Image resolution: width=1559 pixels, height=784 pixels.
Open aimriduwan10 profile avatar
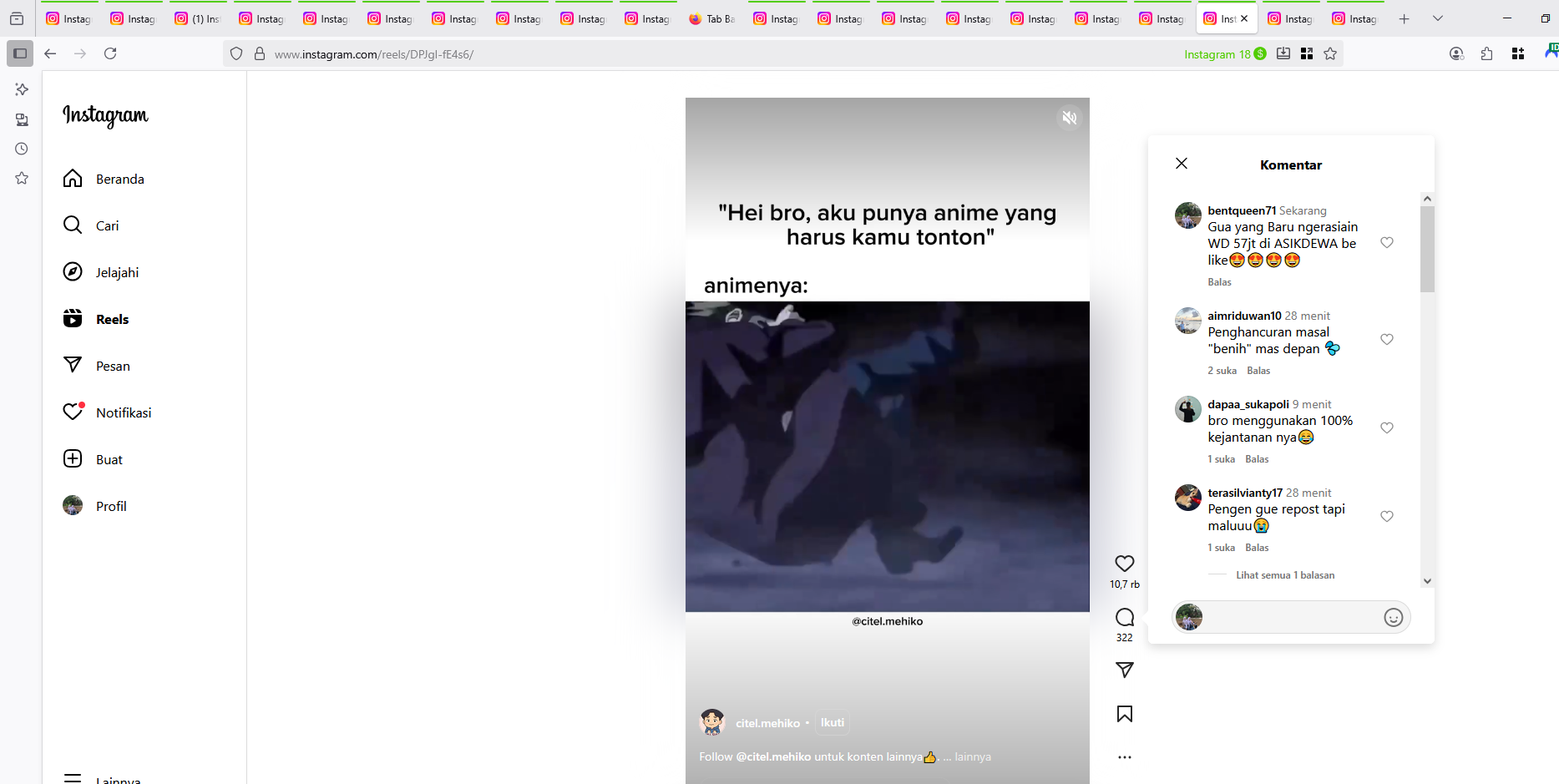[x=1188, y=321]
